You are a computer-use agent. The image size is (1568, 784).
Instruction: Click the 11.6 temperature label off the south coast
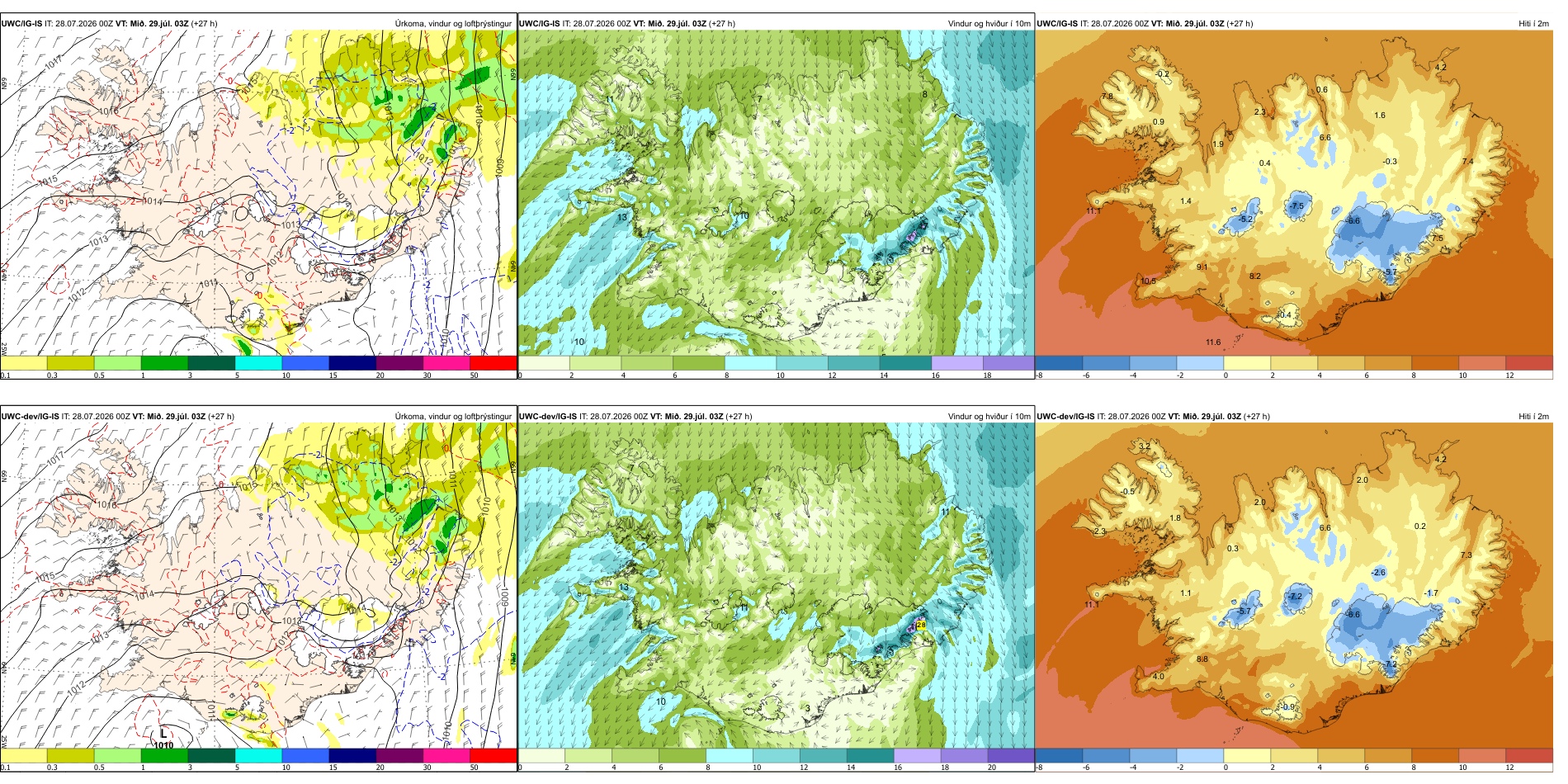click(1212, 342)
